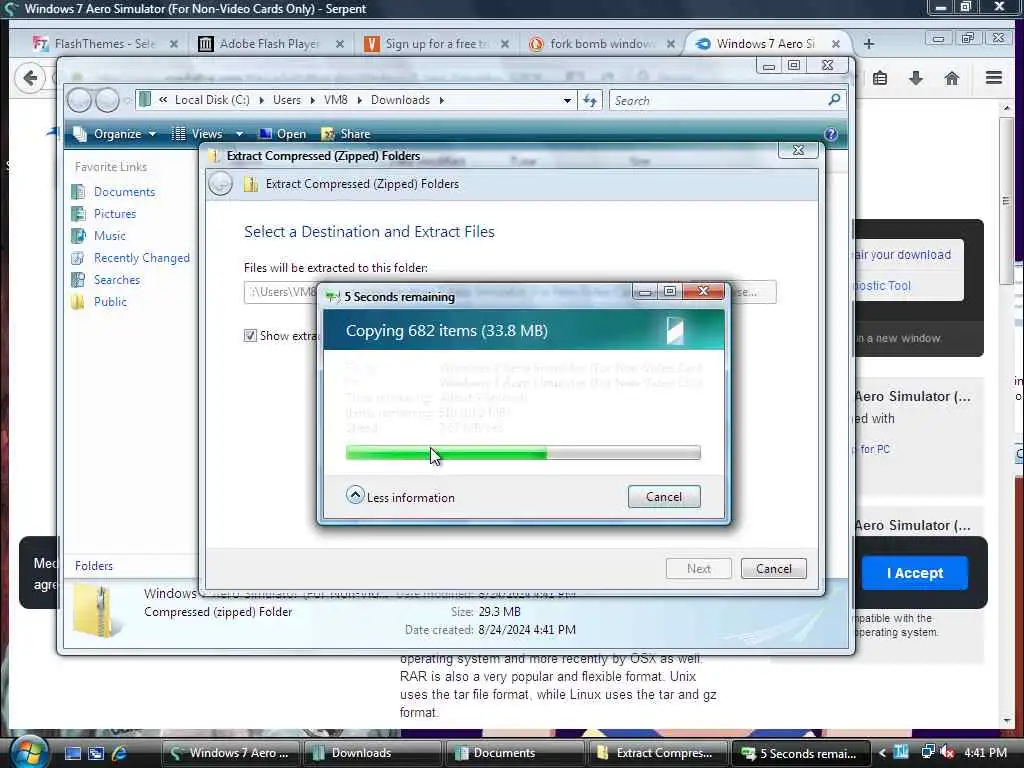Viewport: 1024px width, 768px height.
Task: Switch to Downloads taskbar button
Action: point(372,753)
